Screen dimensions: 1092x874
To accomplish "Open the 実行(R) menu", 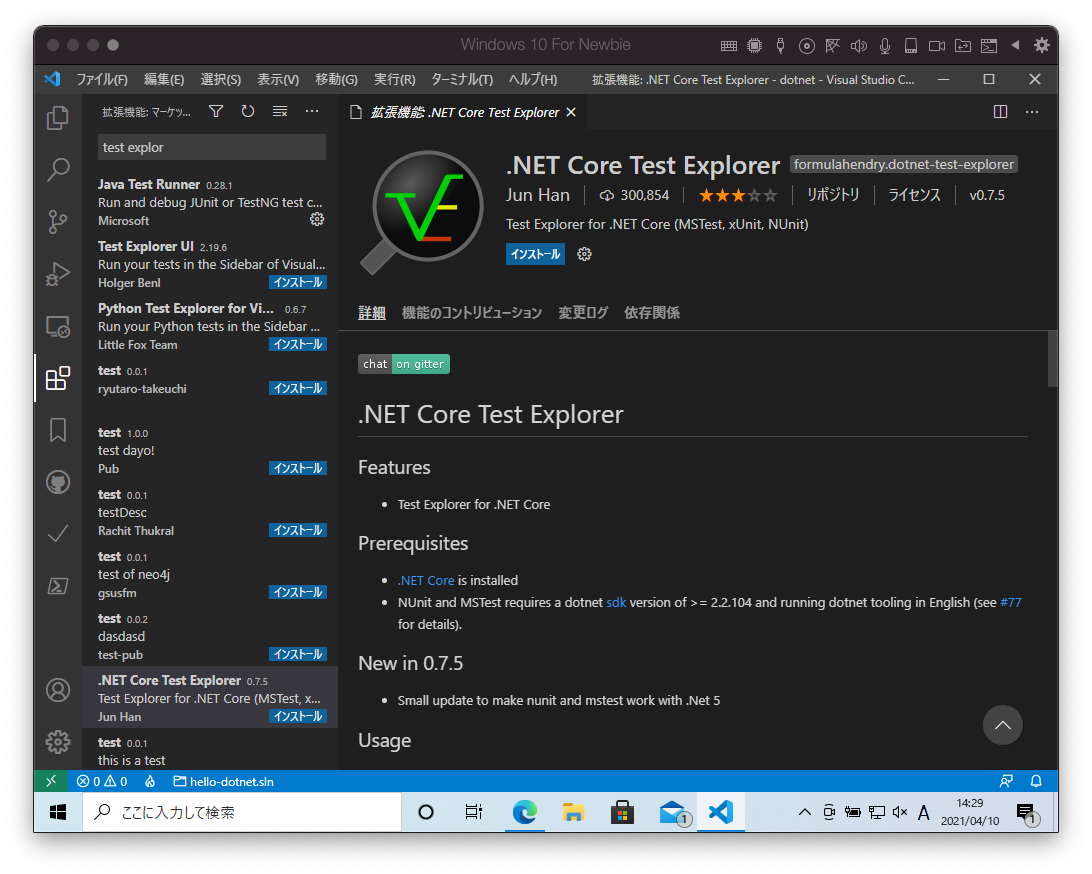I will 394,79.
